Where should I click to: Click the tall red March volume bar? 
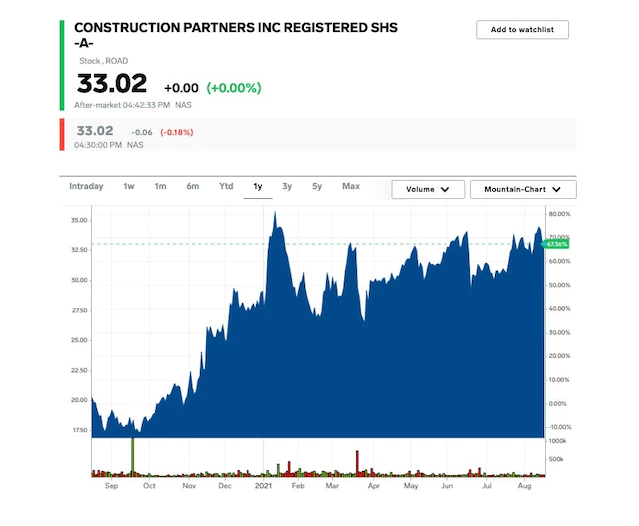[x=357, y=463]
